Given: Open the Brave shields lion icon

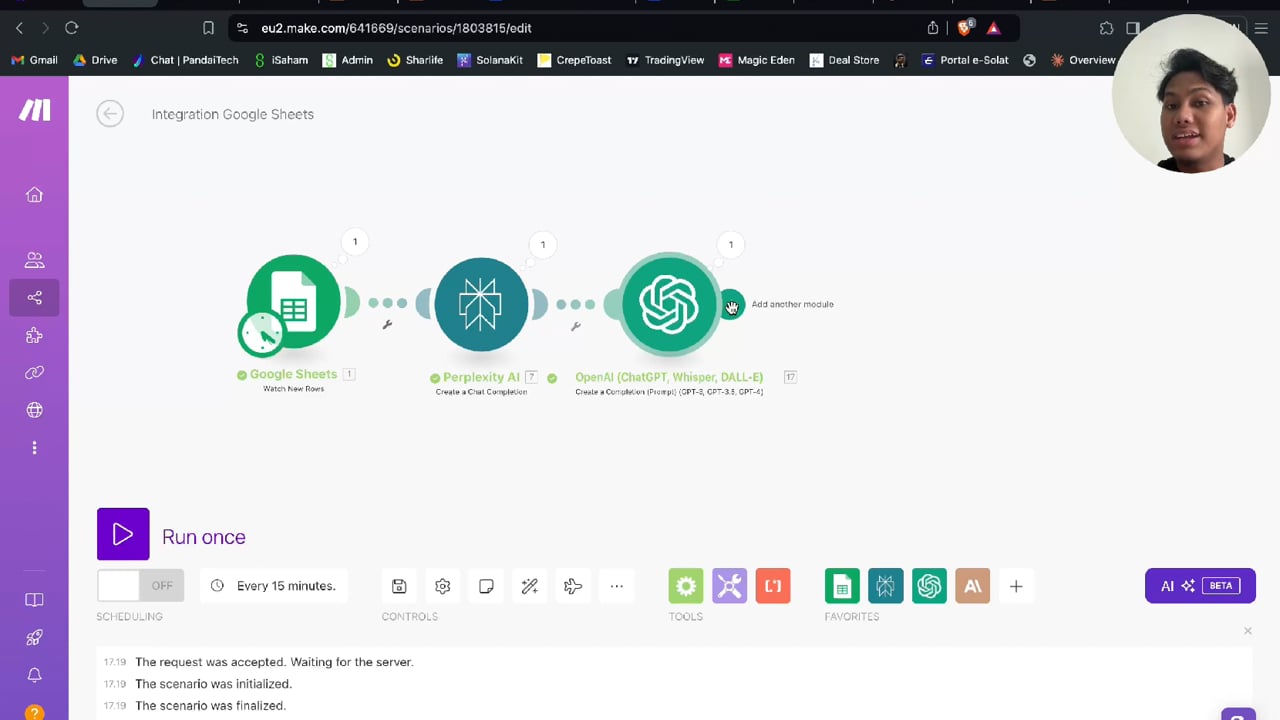Looking at the screenshot, I should [x=965, y=28].
